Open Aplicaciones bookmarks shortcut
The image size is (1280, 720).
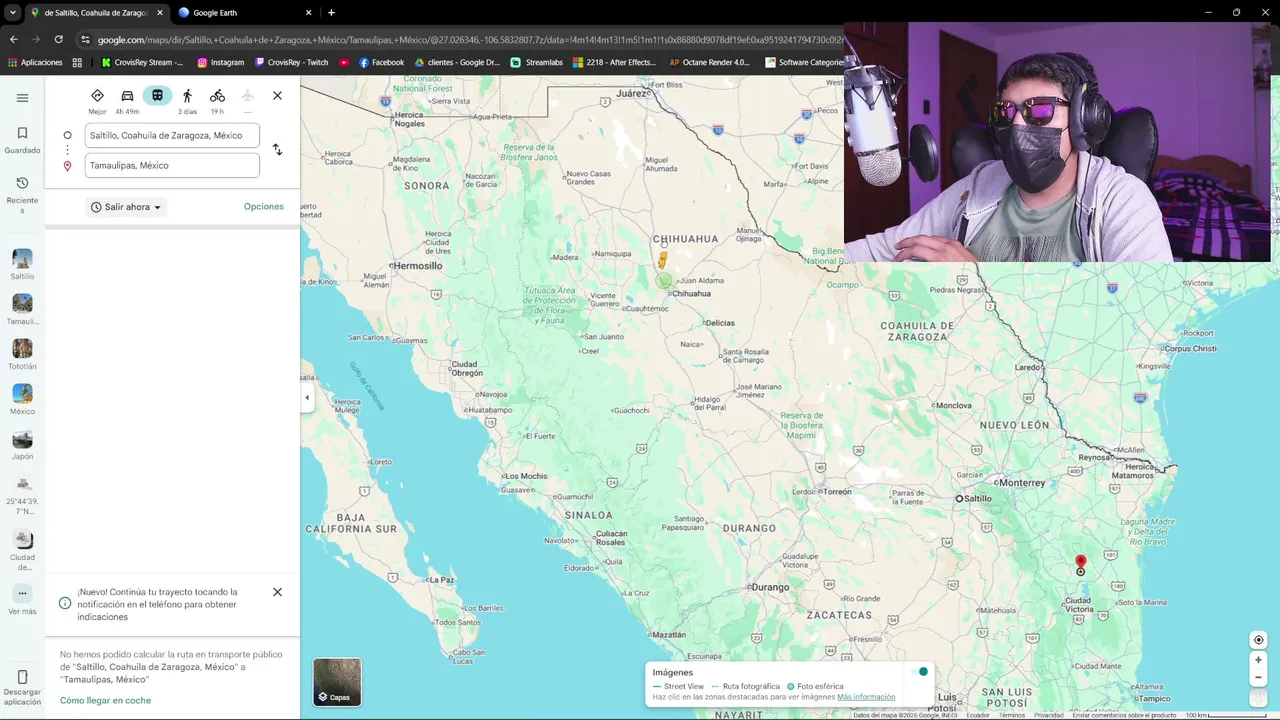coord(35,62)
